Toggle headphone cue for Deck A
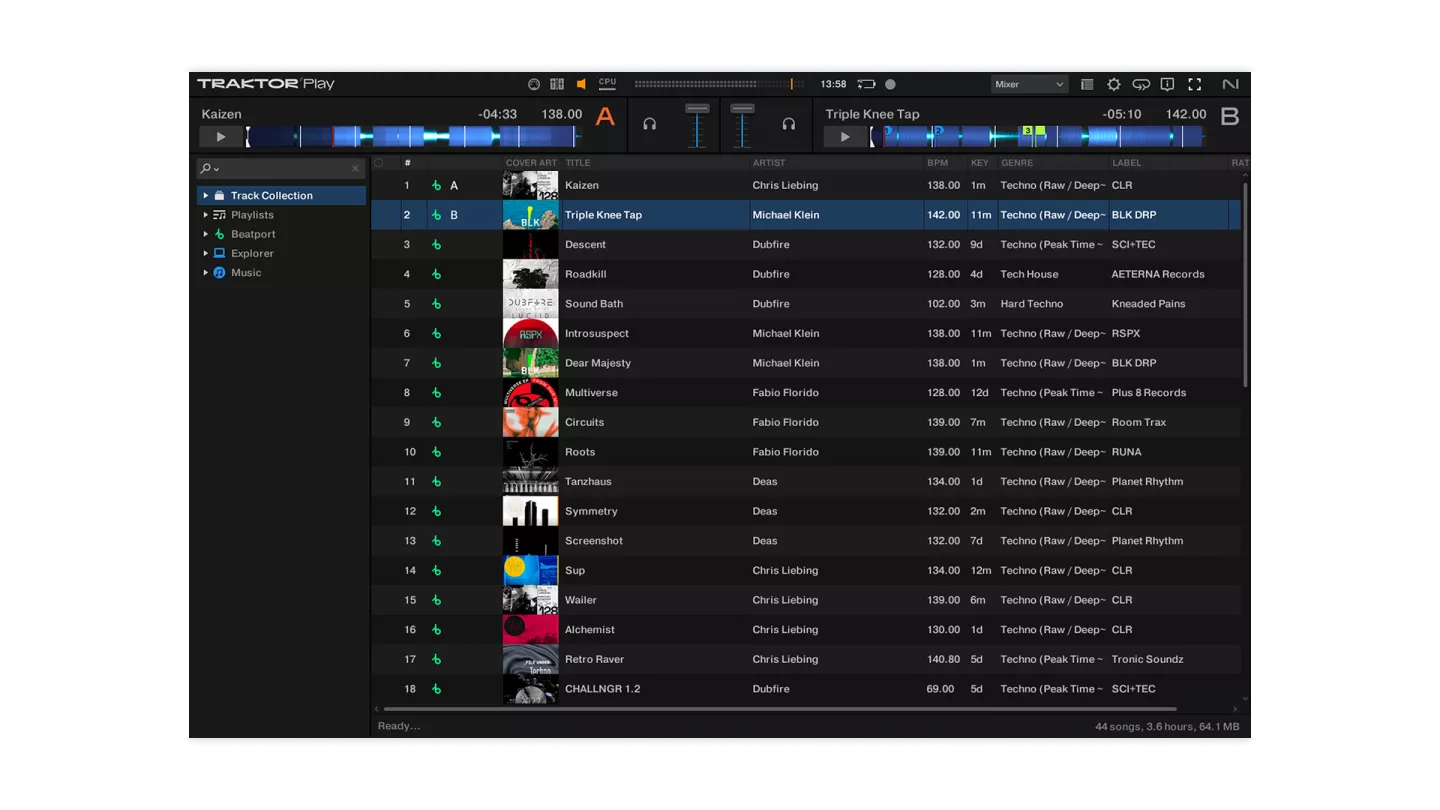The width and height of the screenshot is (1440, 810). pos(649,124)
